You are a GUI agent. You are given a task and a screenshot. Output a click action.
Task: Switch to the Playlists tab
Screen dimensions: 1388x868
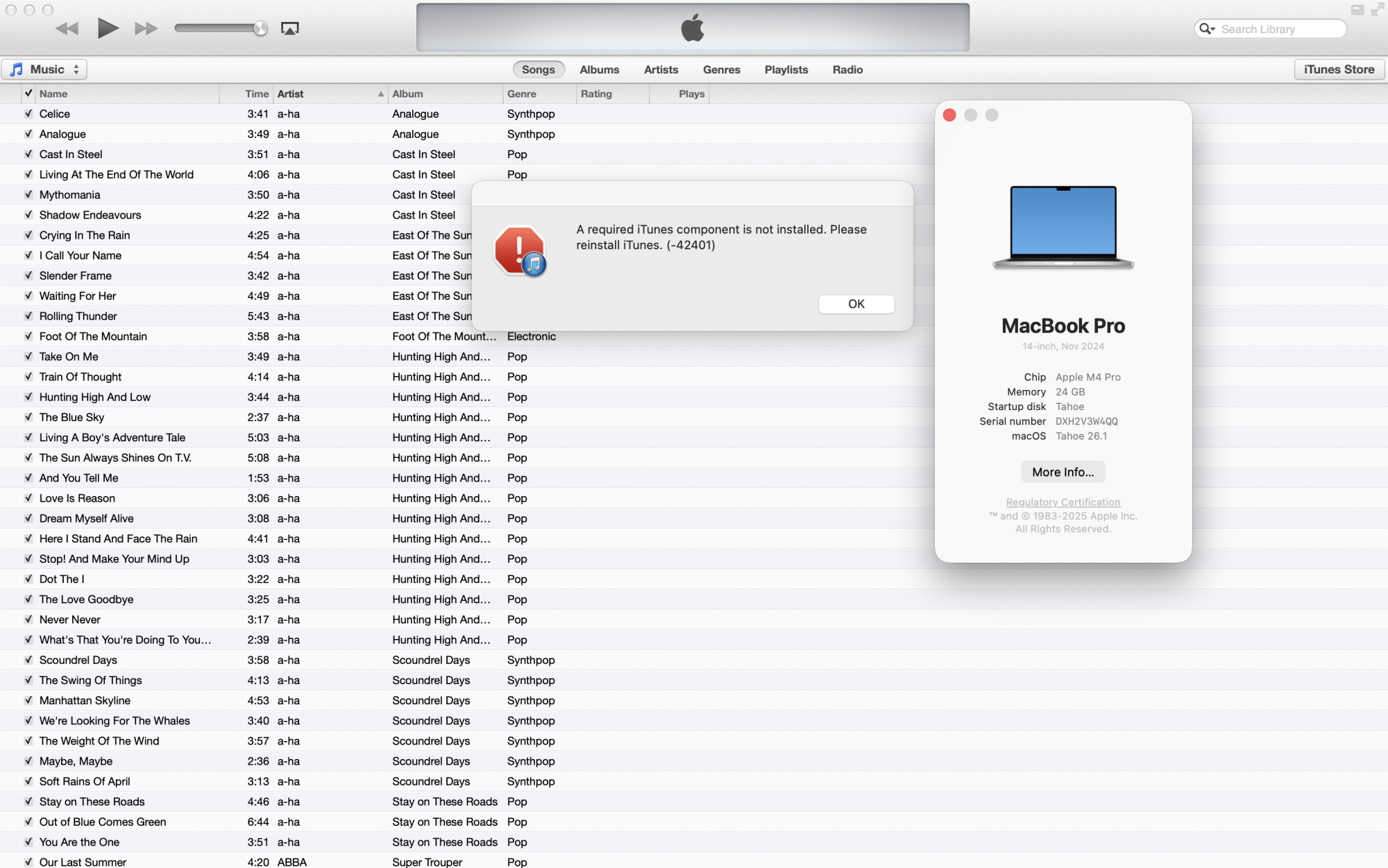point(786,69)
